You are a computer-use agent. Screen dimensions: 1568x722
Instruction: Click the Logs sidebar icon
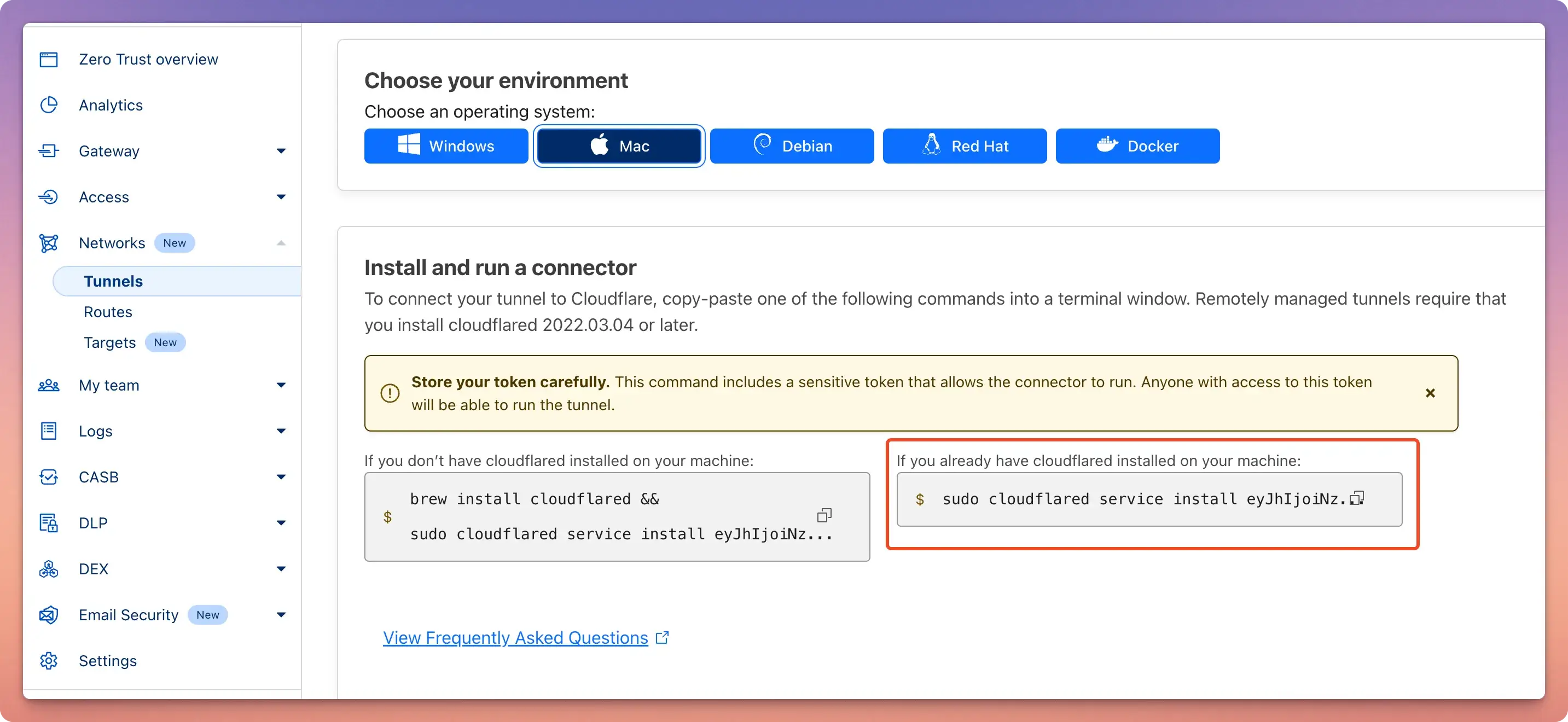click(49, 431)
